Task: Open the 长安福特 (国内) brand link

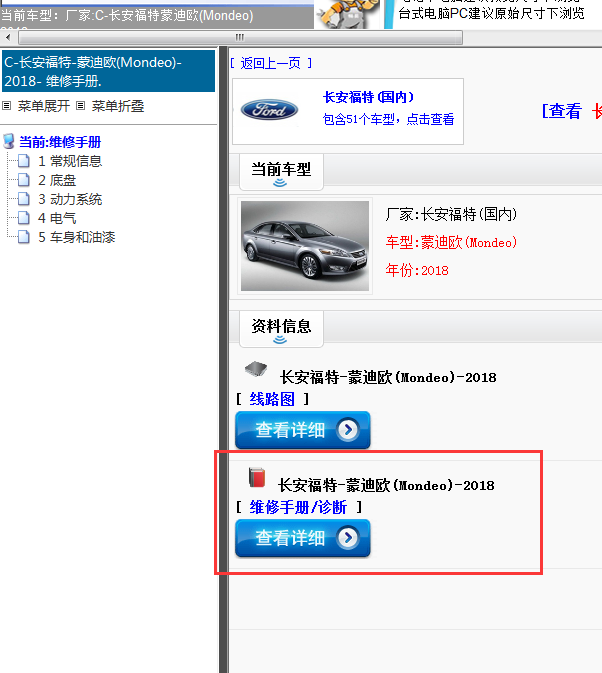Action: 368,97
